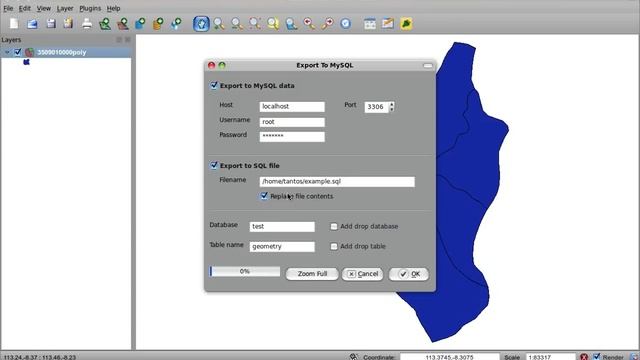Image resolution: width=640 pixels, height=360 pixels.
Task: Open the Plugins menu
Action: pyautogui.click(x=90, y=8)
